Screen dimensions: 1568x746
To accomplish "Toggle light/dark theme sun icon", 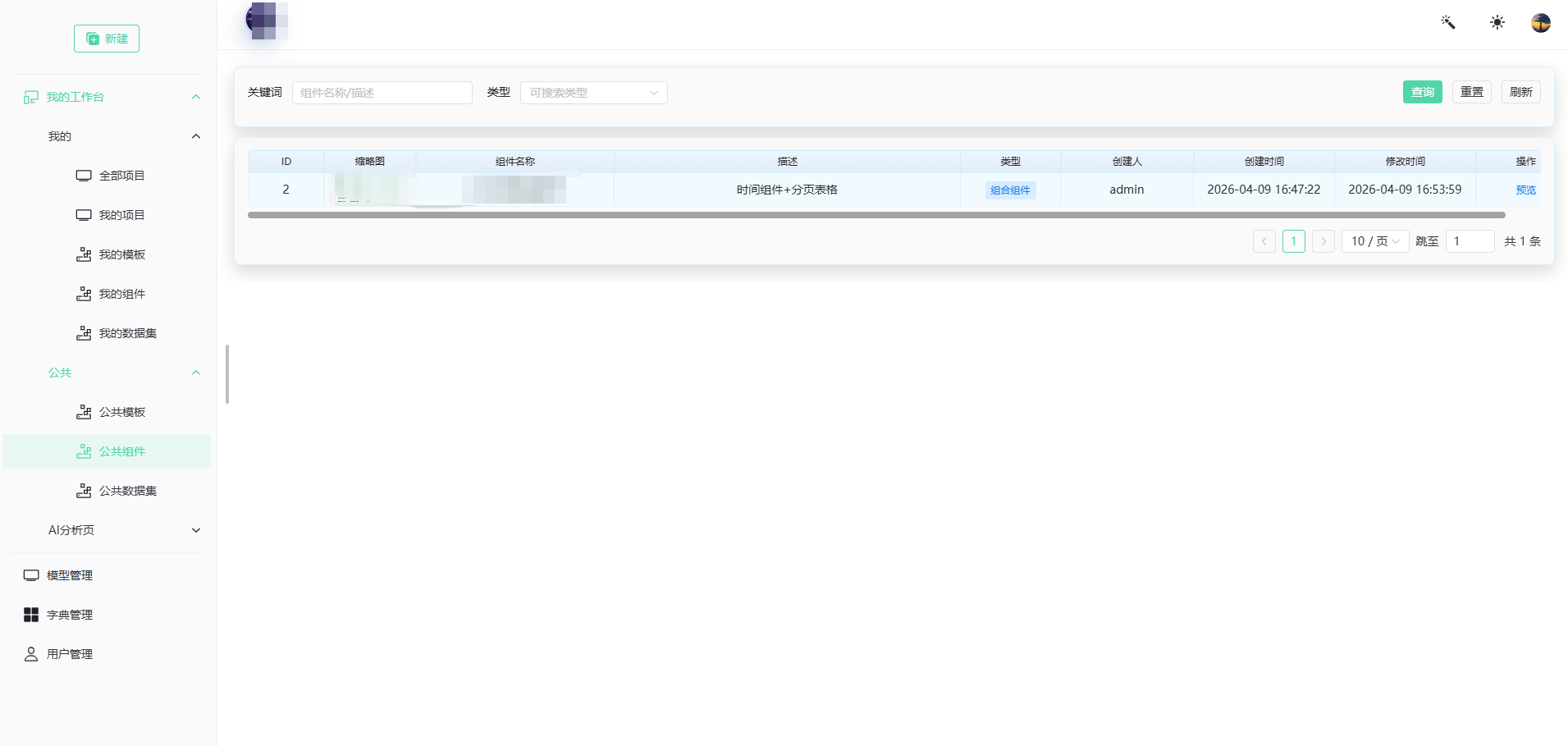I will coord(1497,22).
